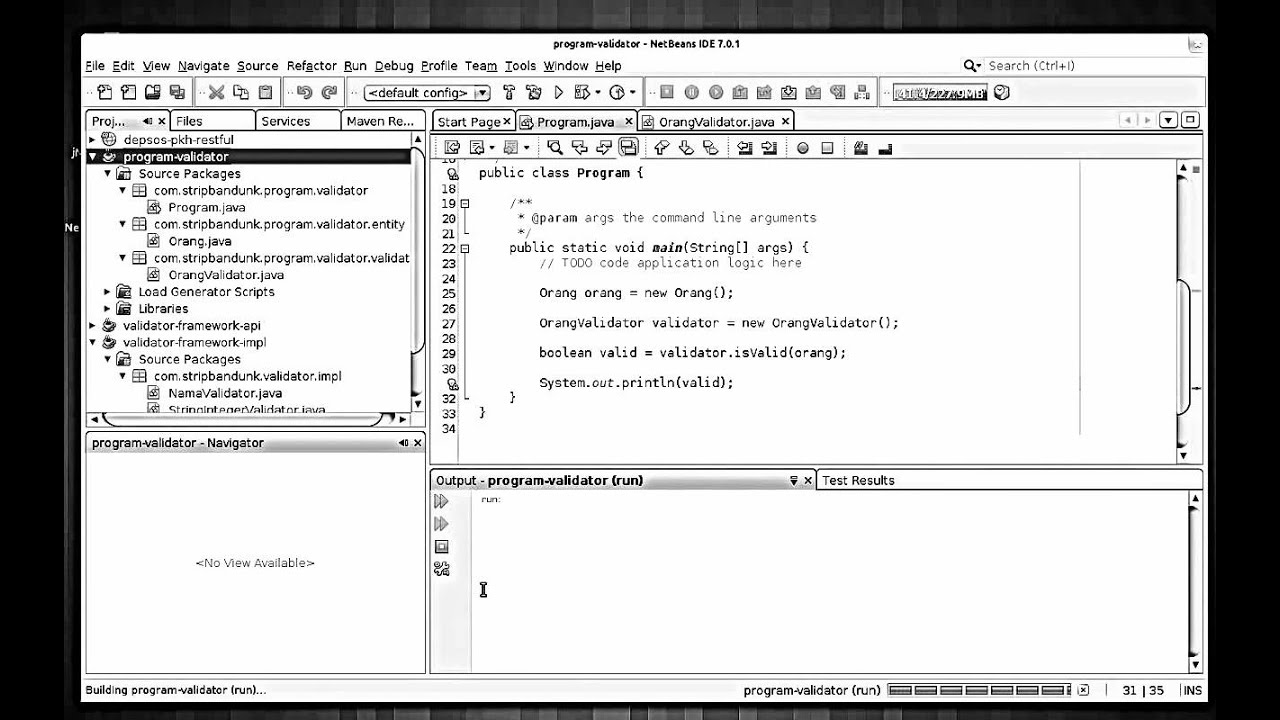This screenshot has height=720, width=1280.
Task: Stop macro recording with the square icon
Action: pyautogui.click(x=827, y=147)
